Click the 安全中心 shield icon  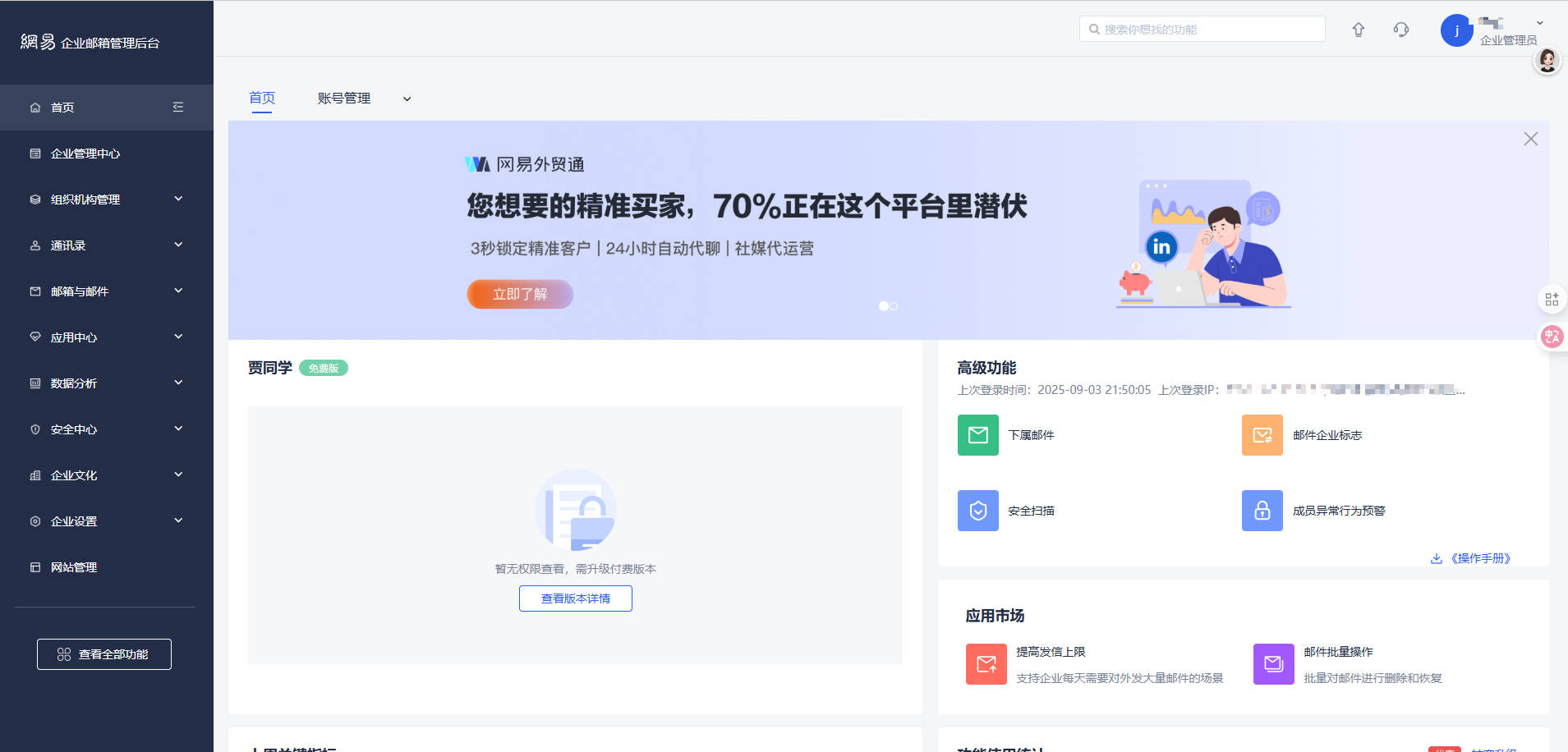pos(35,429)
